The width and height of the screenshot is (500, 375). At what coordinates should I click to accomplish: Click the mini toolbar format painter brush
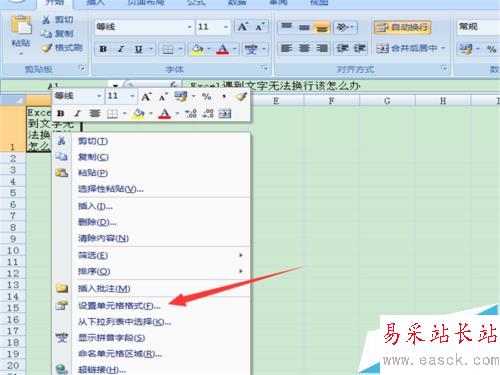pyautogui.click(x=241, y=97)
